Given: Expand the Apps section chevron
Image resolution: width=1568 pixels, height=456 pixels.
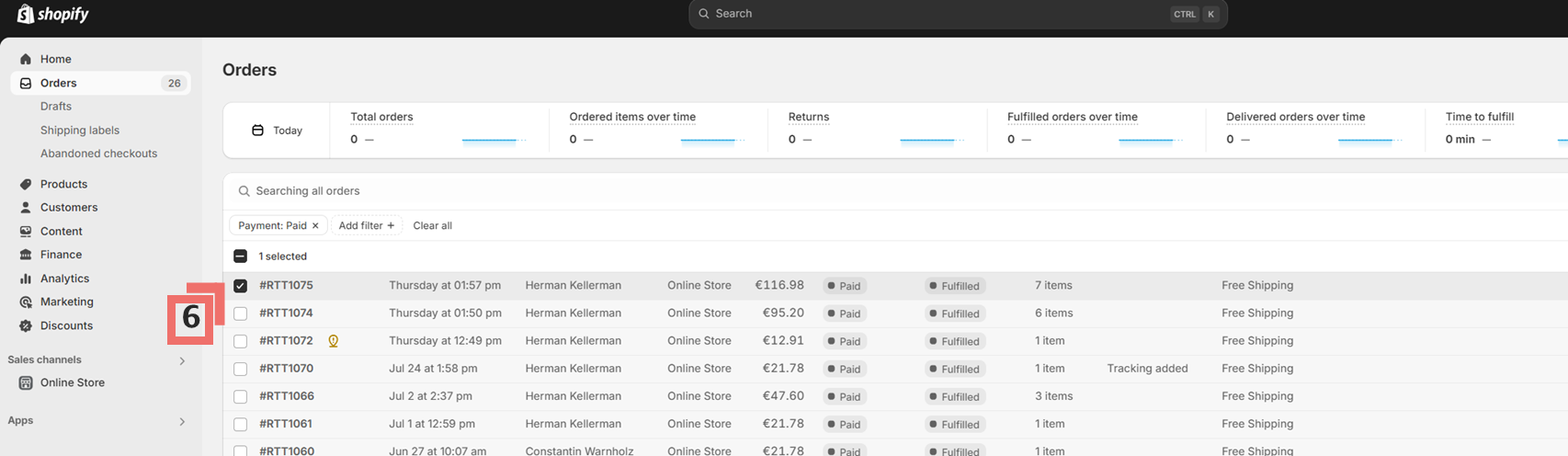Looking at the screenshot, I should tap(182, 421).
